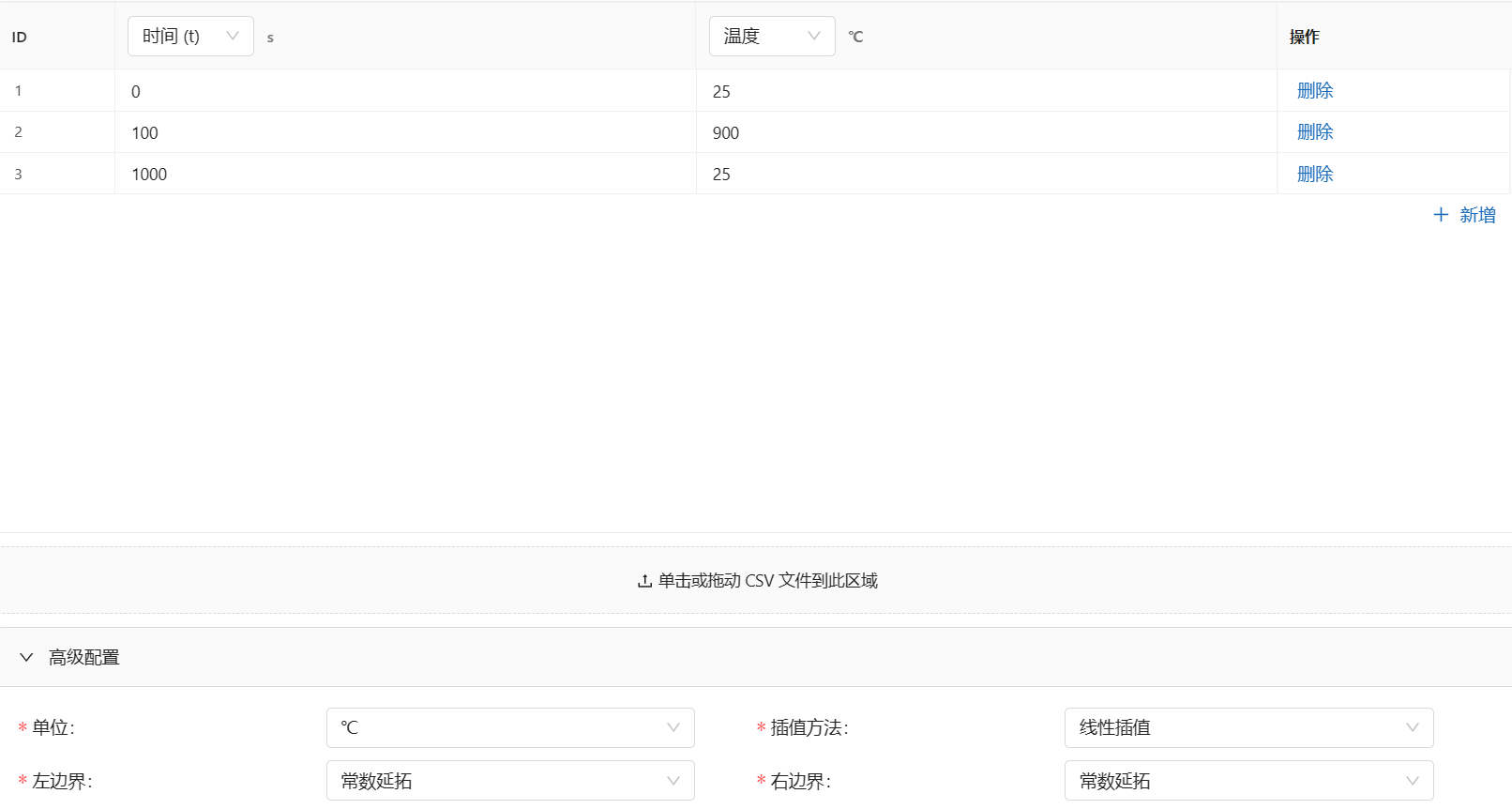
Task: Click the ID cell of row 3
Action: (57, 174)
